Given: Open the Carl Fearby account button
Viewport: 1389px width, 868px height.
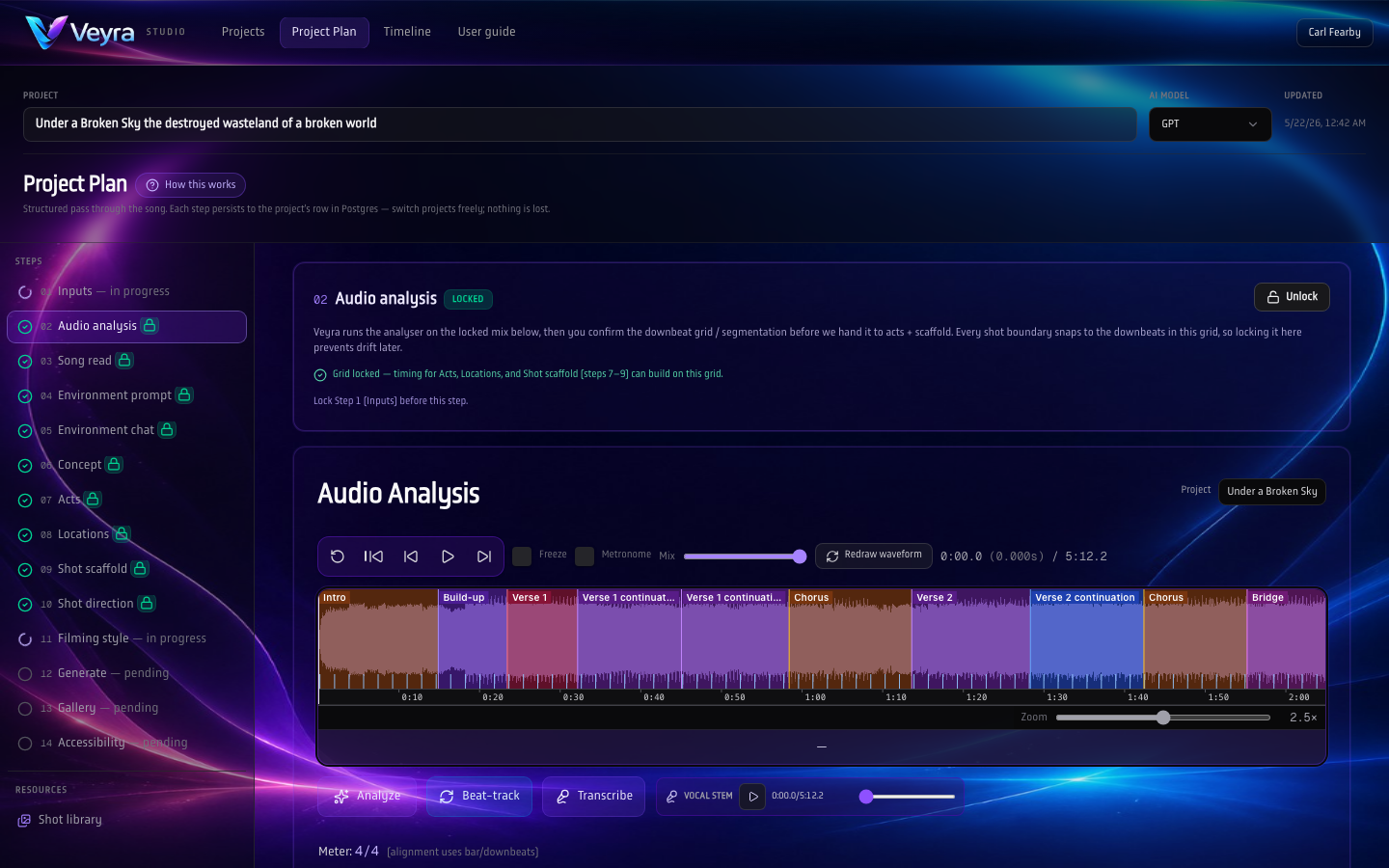Looking at the screenshot, I should (1334, 33).
